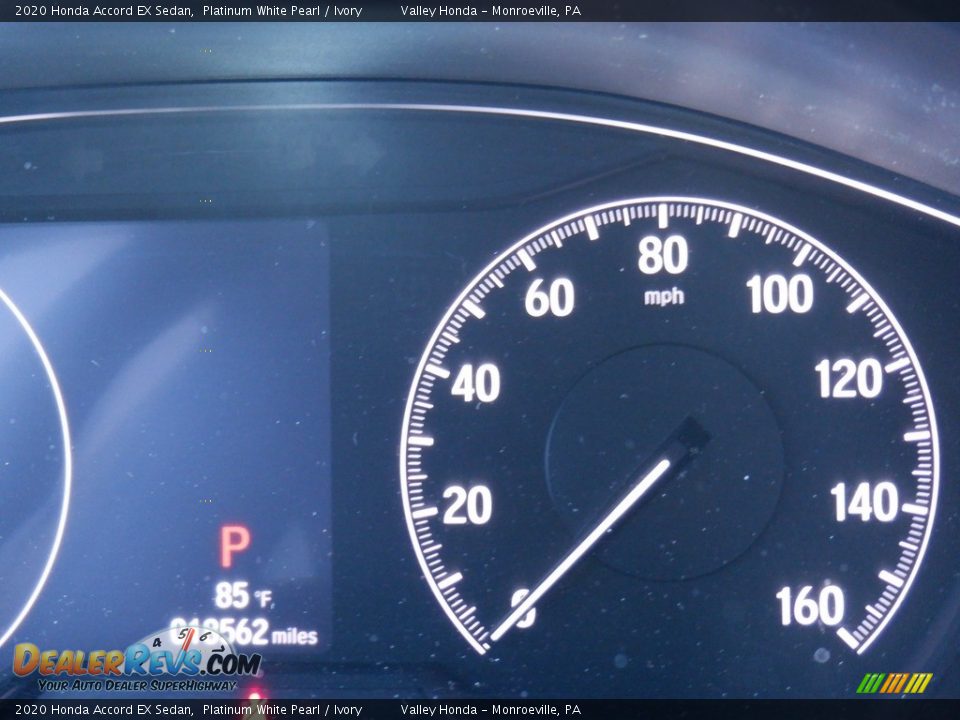Click the 20 mark on the speedometer
Viewport: 960px width, 720px height.
click(467, 507)
